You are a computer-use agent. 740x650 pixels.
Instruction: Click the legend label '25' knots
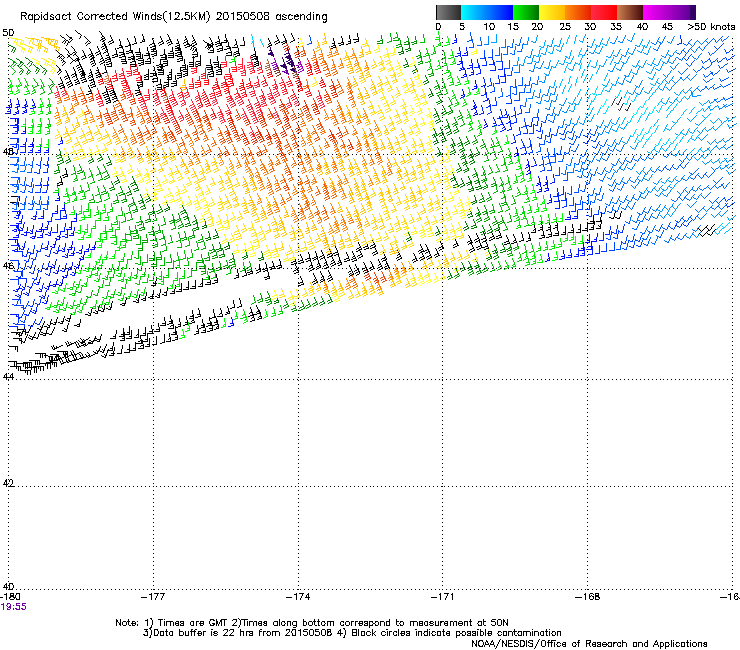(564, 27)
